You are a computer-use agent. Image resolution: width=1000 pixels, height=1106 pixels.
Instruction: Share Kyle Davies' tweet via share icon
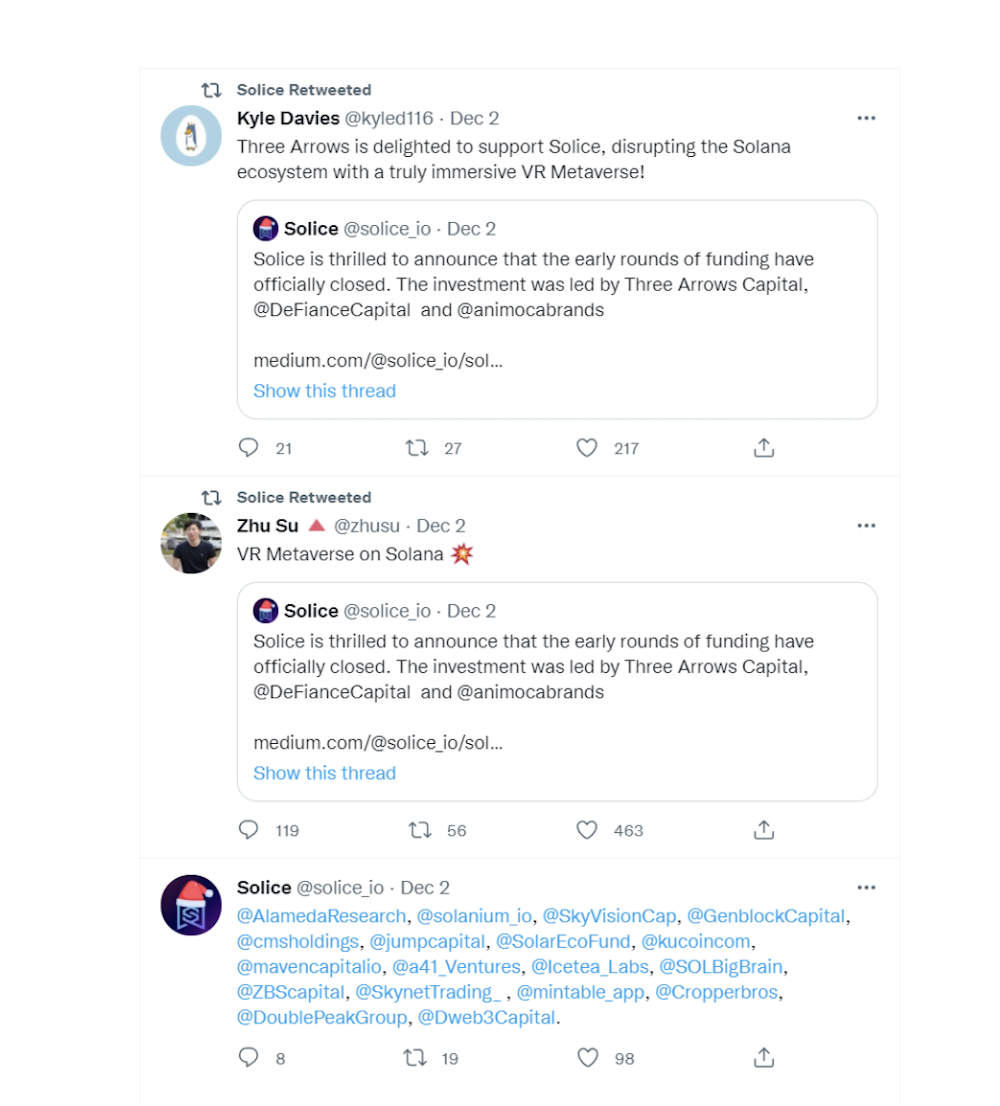764,447
